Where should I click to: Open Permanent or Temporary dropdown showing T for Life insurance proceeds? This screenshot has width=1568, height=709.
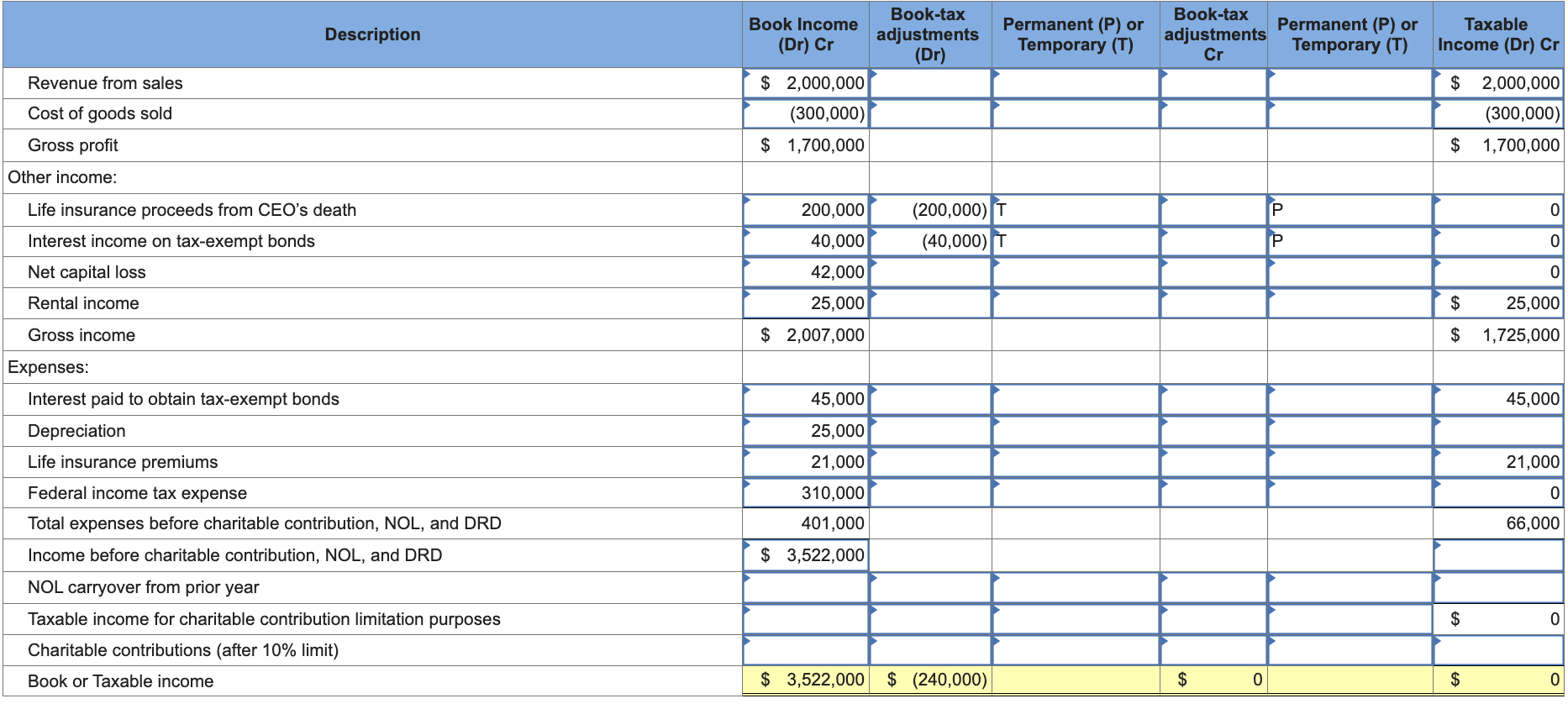tap(1076, 210)
